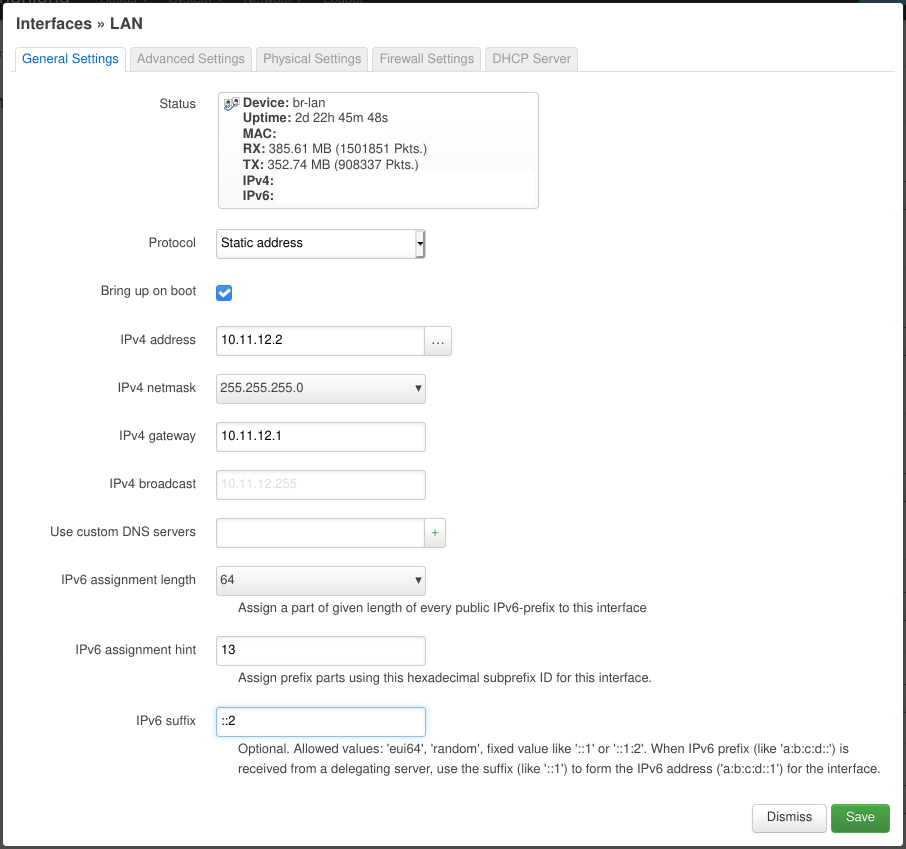Select the DHCP Server tab
The image size is (906, 849).
click(532, 59)
